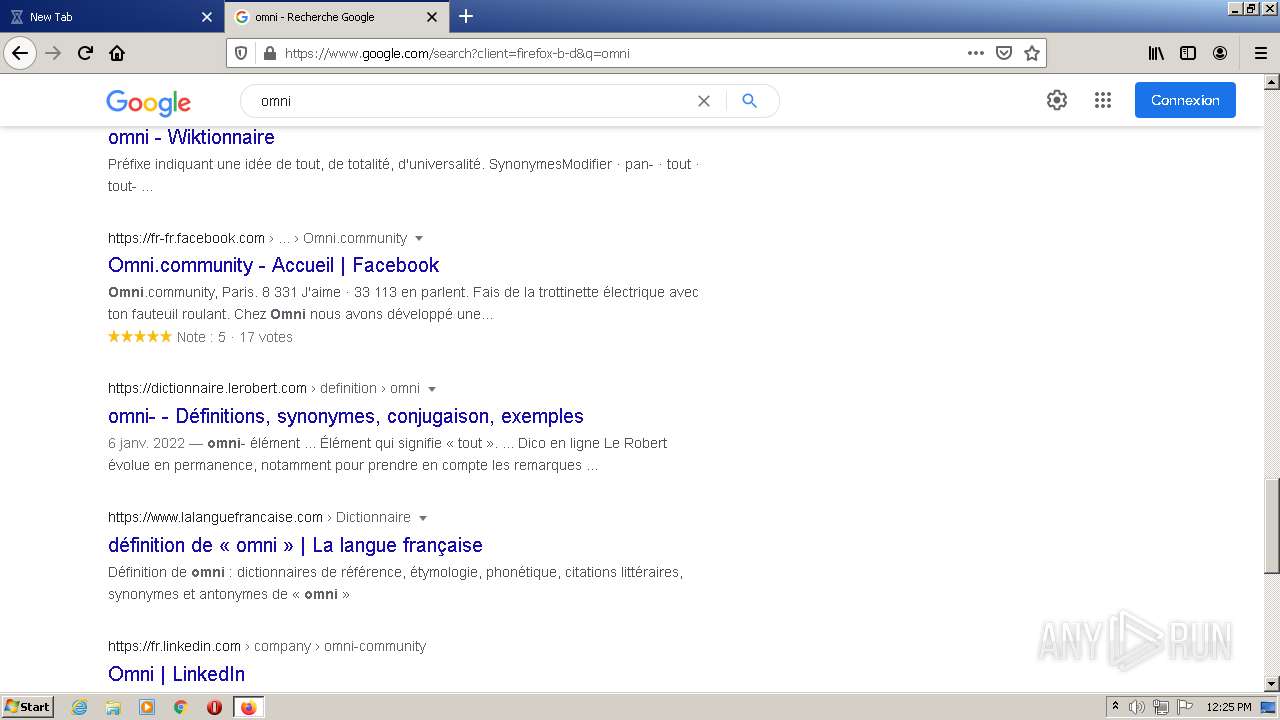The width and height of the screenshot is (1280, 720).
Task: Open Internet Explorer from taskbar
Action: (x=79, y=707)
